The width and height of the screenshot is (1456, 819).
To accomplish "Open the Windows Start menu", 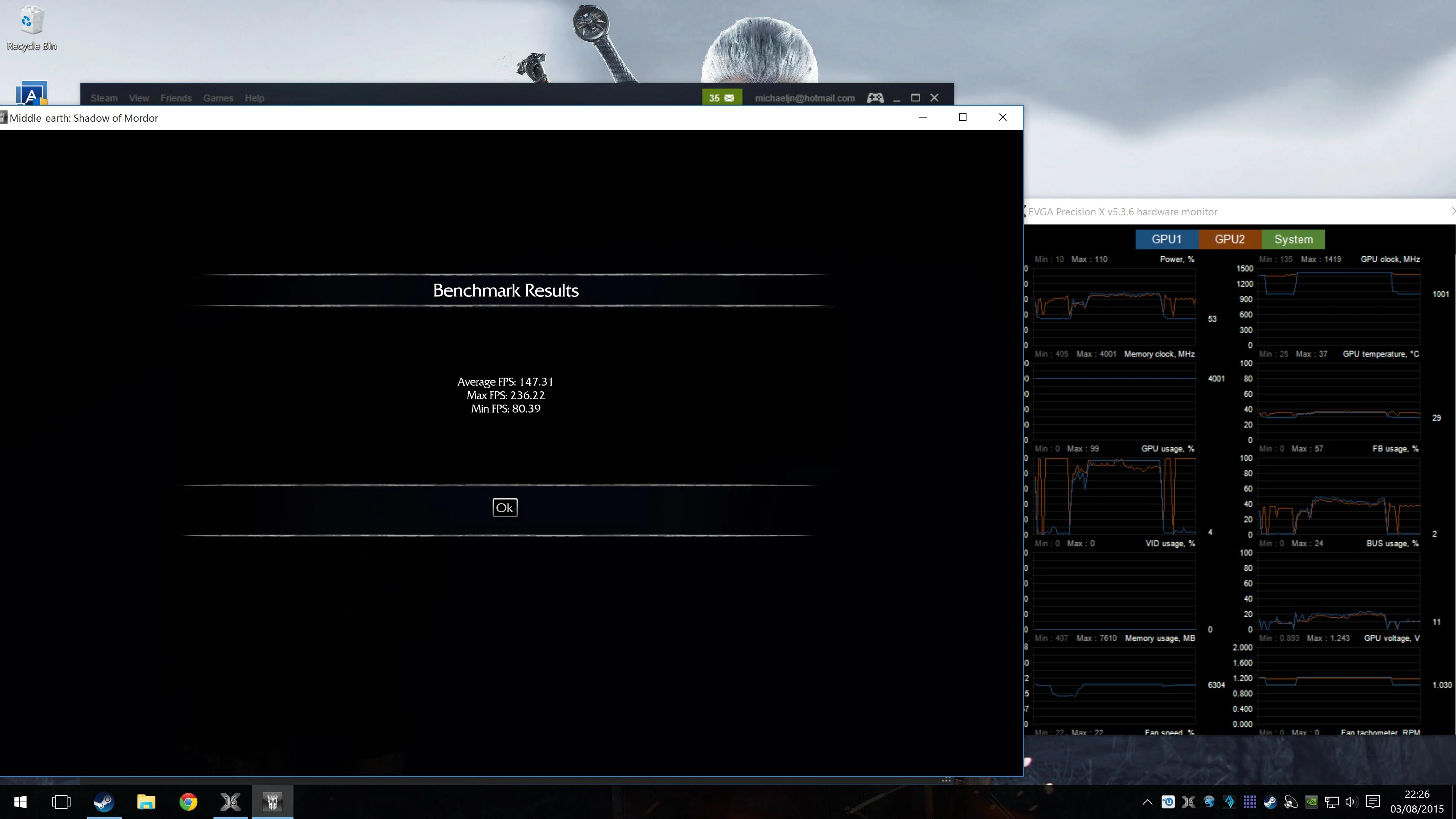I will coord(20,802).
